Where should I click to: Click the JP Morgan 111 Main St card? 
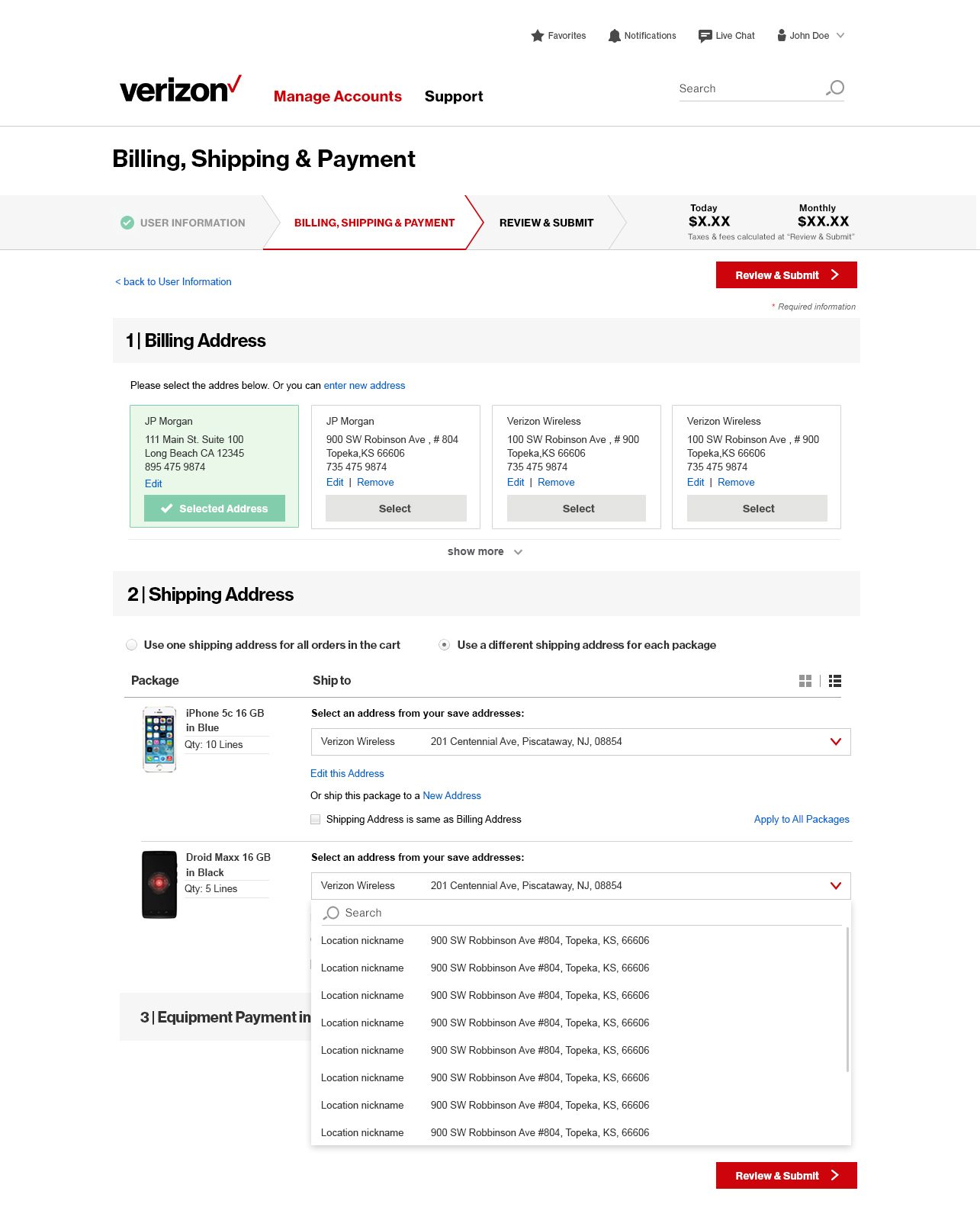coord(214,467)
